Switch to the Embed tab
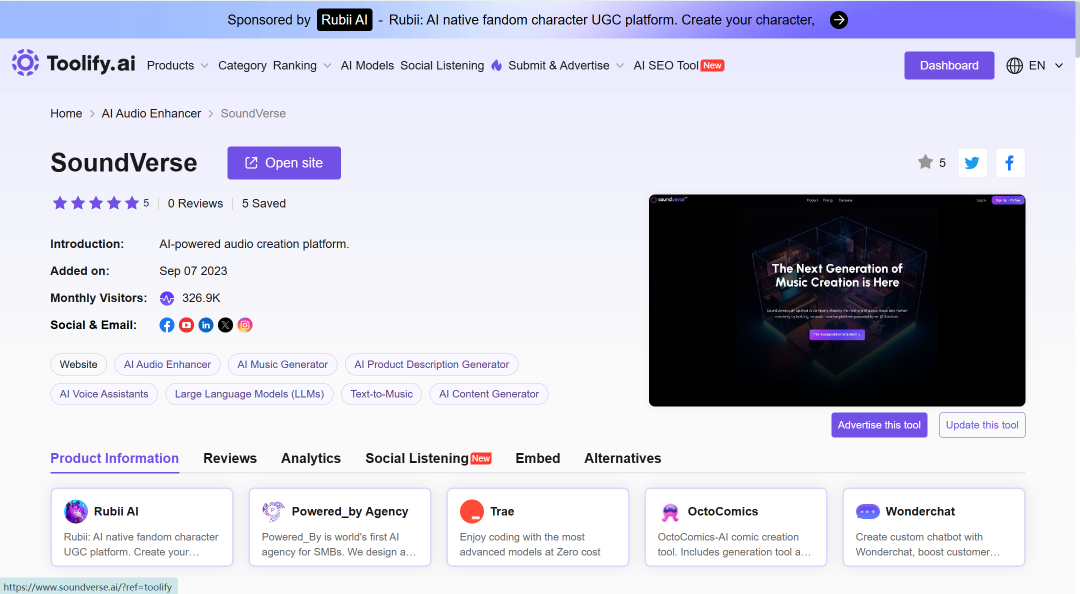 click(x=537, y=458)
